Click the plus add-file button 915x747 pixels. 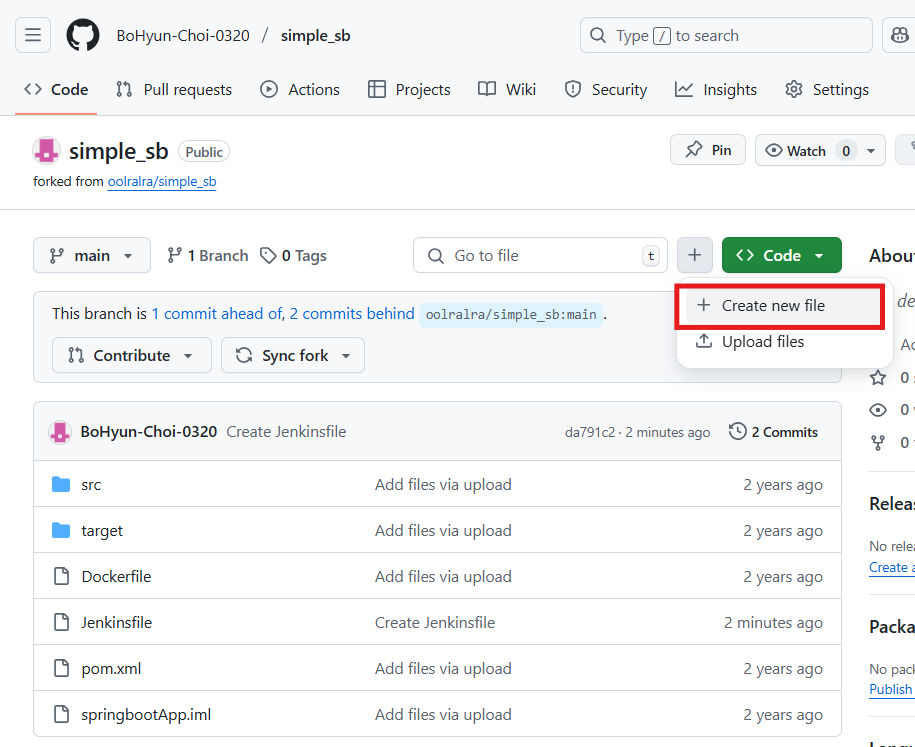click(x=694, y=255)
